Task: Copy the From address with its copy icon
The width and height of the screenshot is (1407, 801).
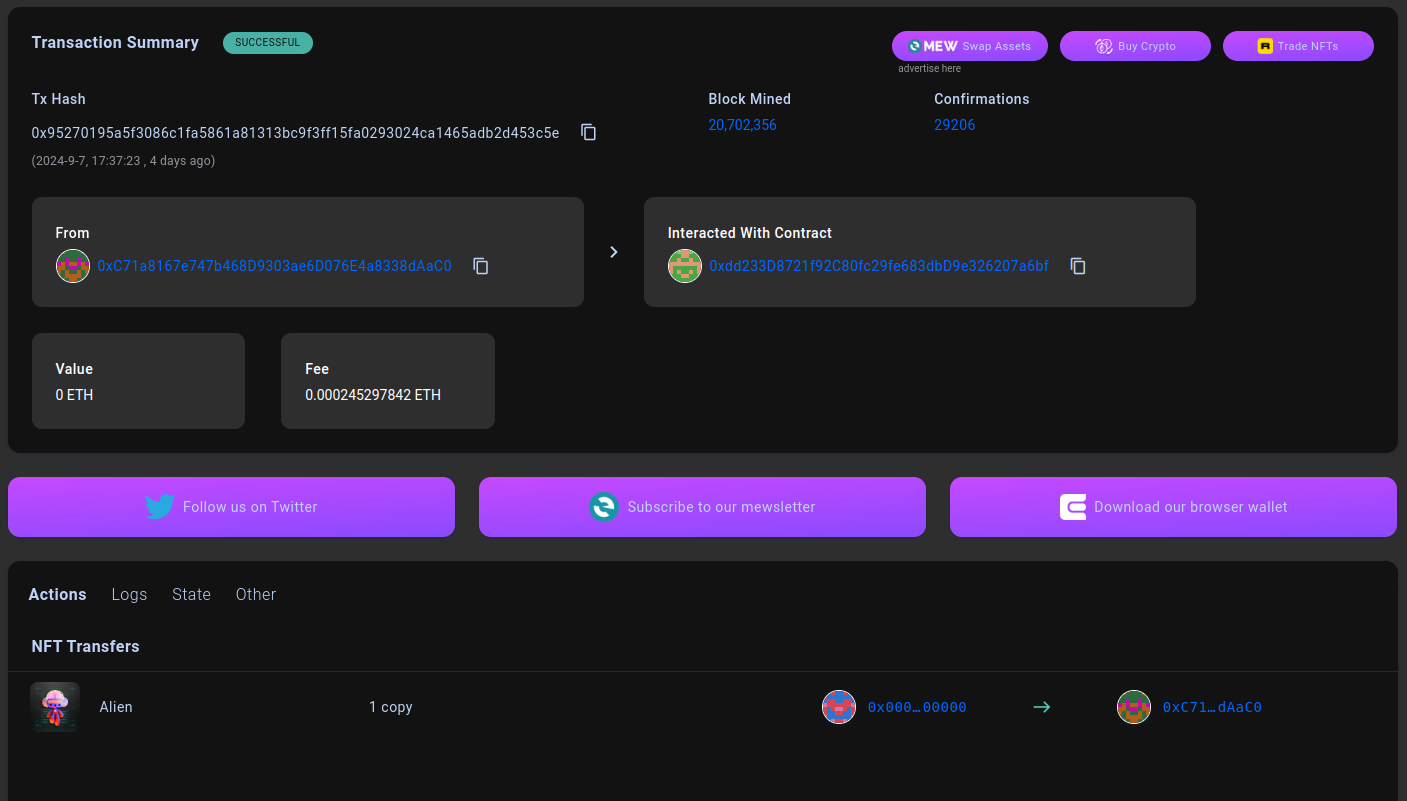Action: coord(480,266)
